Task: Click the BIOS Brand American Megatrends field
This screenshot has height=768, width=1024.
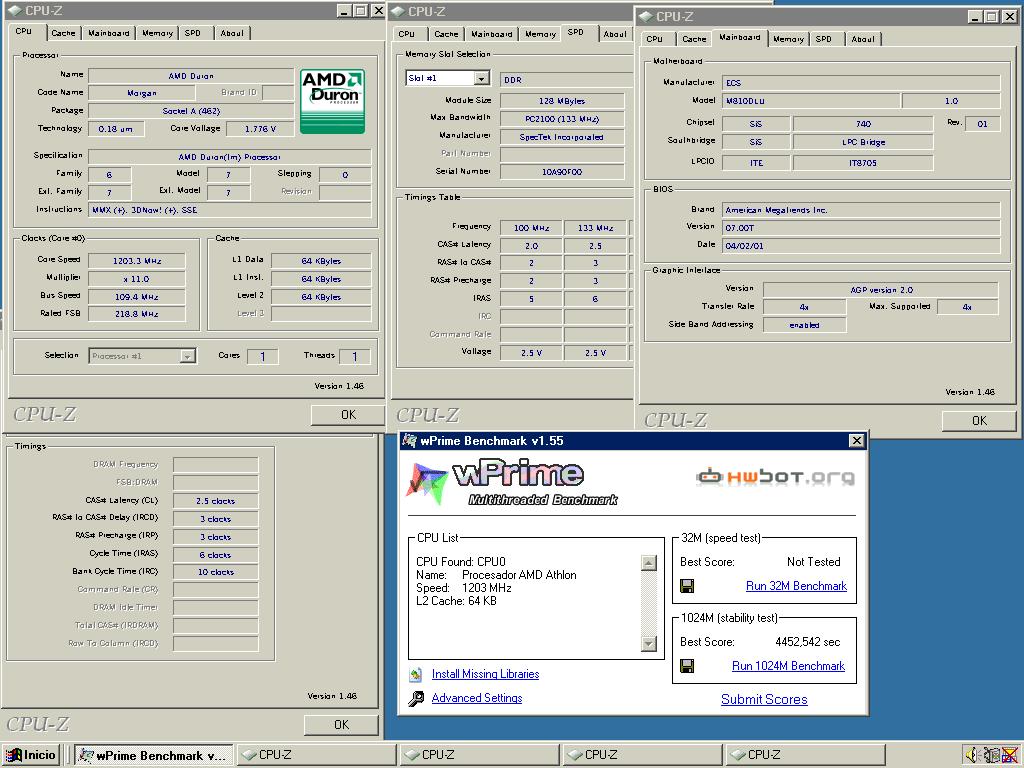Action: (x=861, y=210)
